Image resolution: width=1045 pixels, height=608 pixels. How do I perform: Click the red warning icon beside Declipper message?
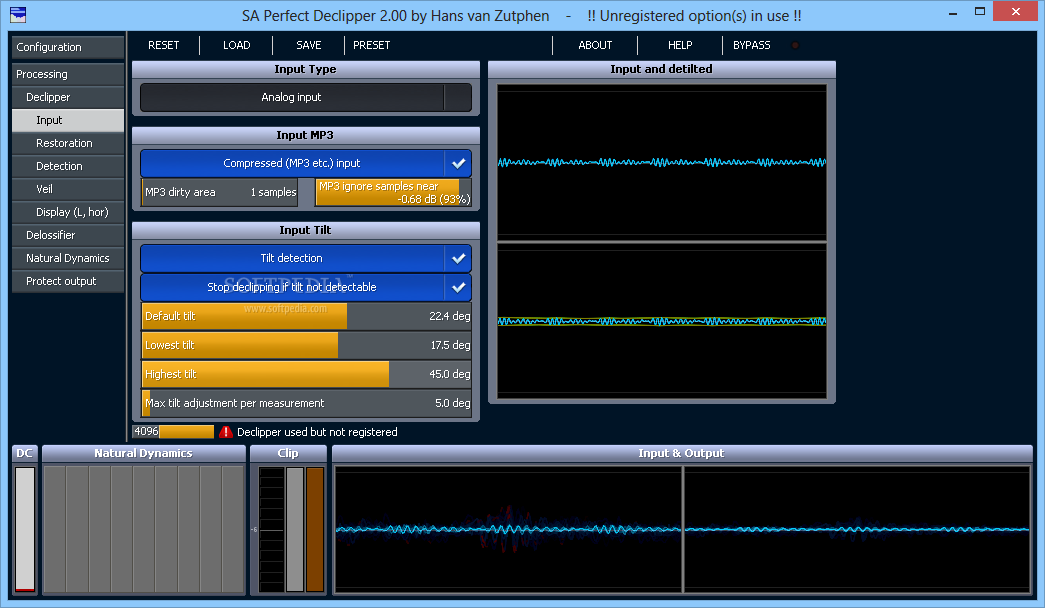click(x=226, y=432)
